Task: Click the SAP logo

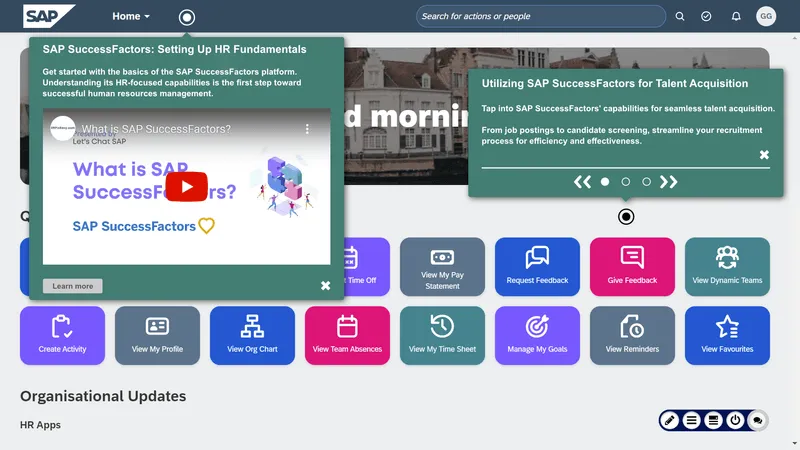Action: [x=48, y=16]
